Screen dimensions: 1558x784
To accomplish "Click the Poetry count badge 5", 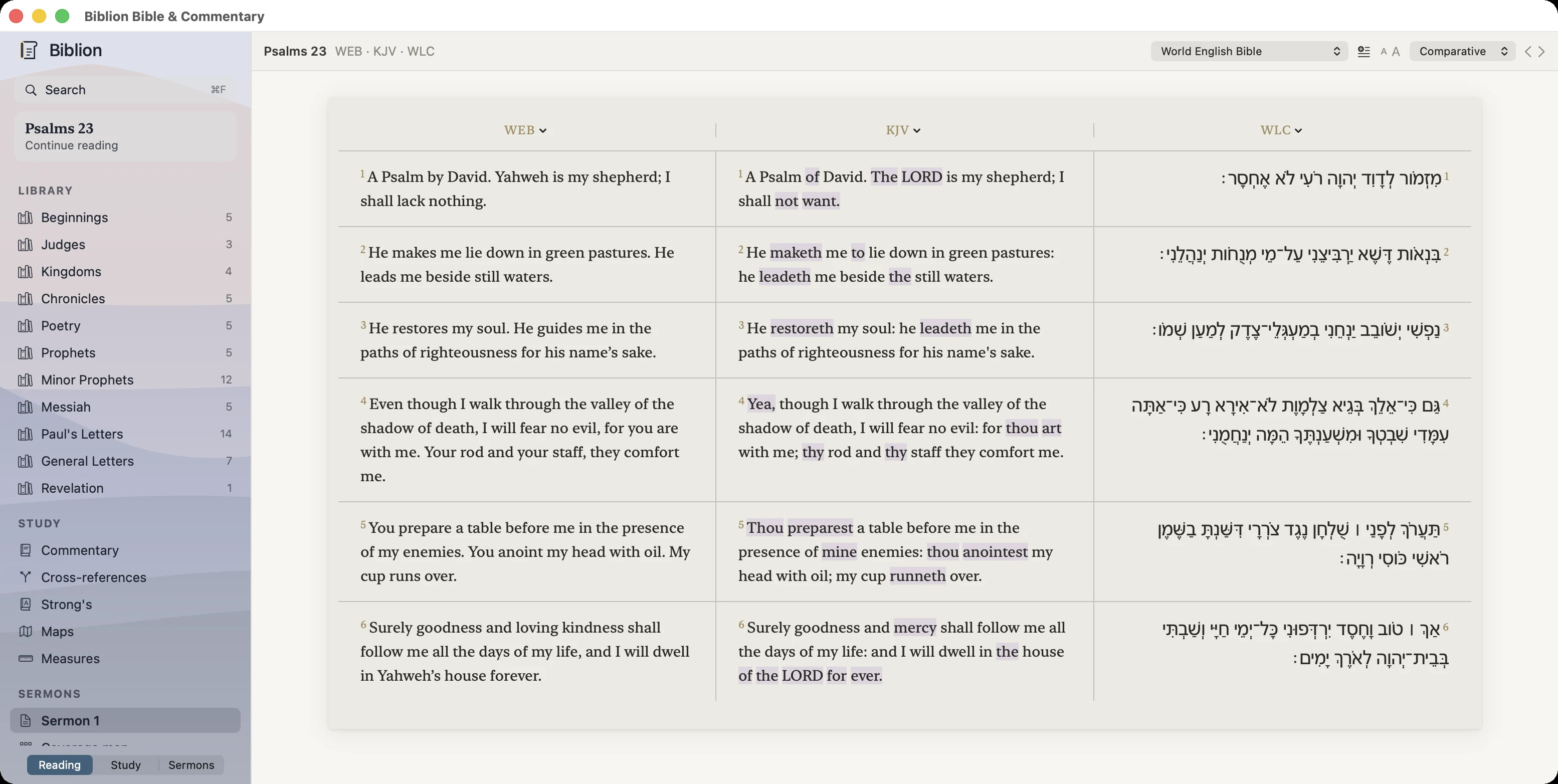I will coord(229,325).
